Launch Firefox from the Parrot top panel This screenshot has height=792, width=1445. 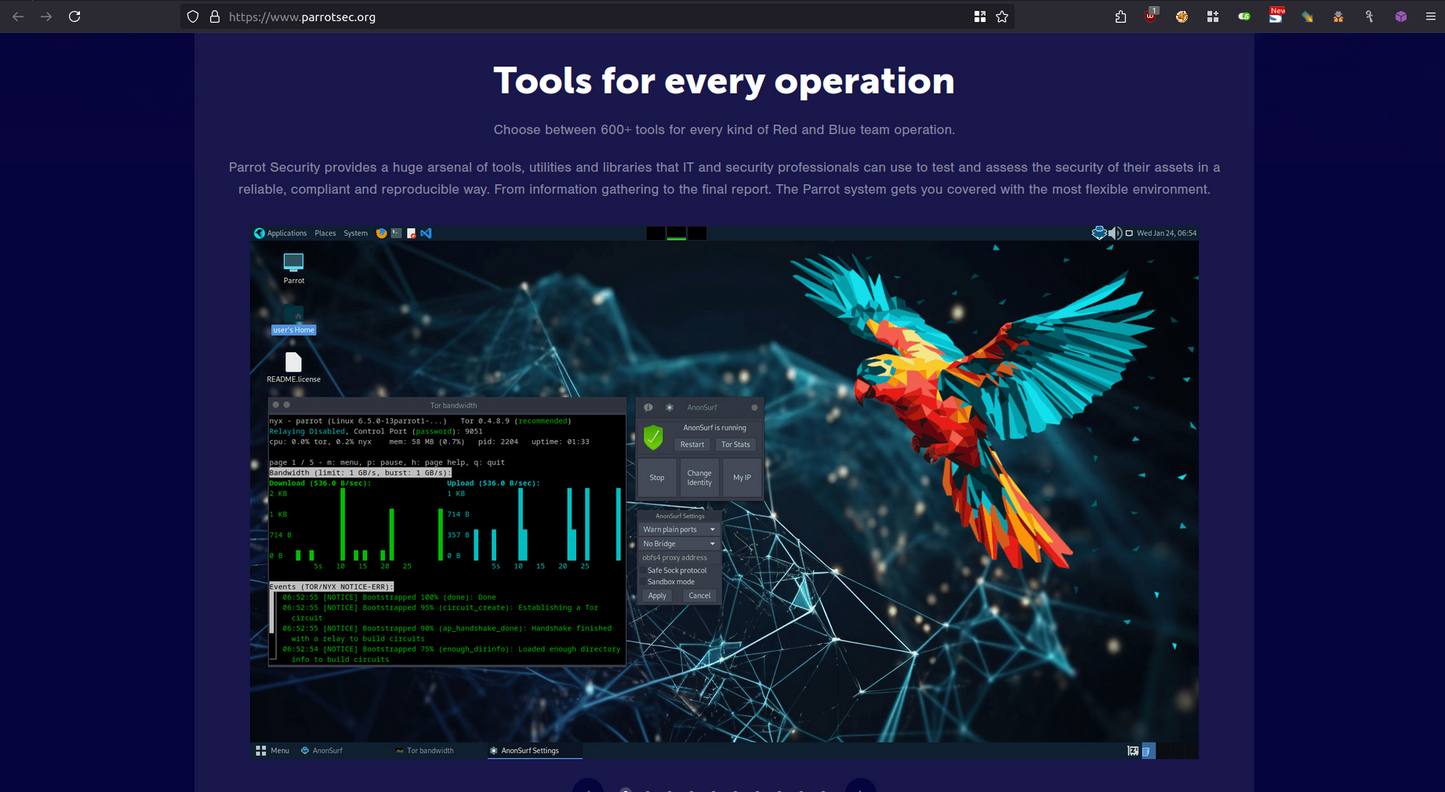pyautogui.click(x=382, y=233)
